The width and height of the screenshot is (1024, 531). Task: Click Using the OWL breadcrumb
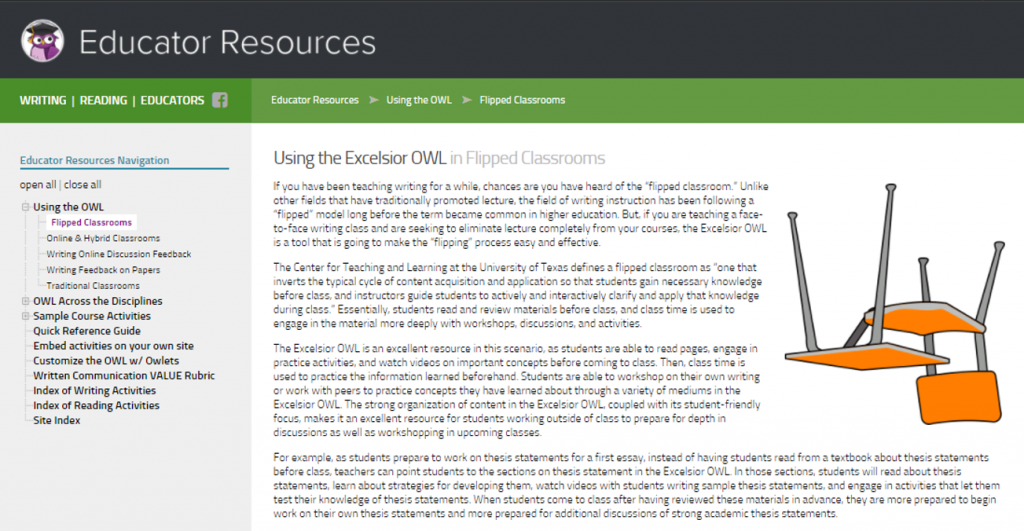tap(419, 100)
